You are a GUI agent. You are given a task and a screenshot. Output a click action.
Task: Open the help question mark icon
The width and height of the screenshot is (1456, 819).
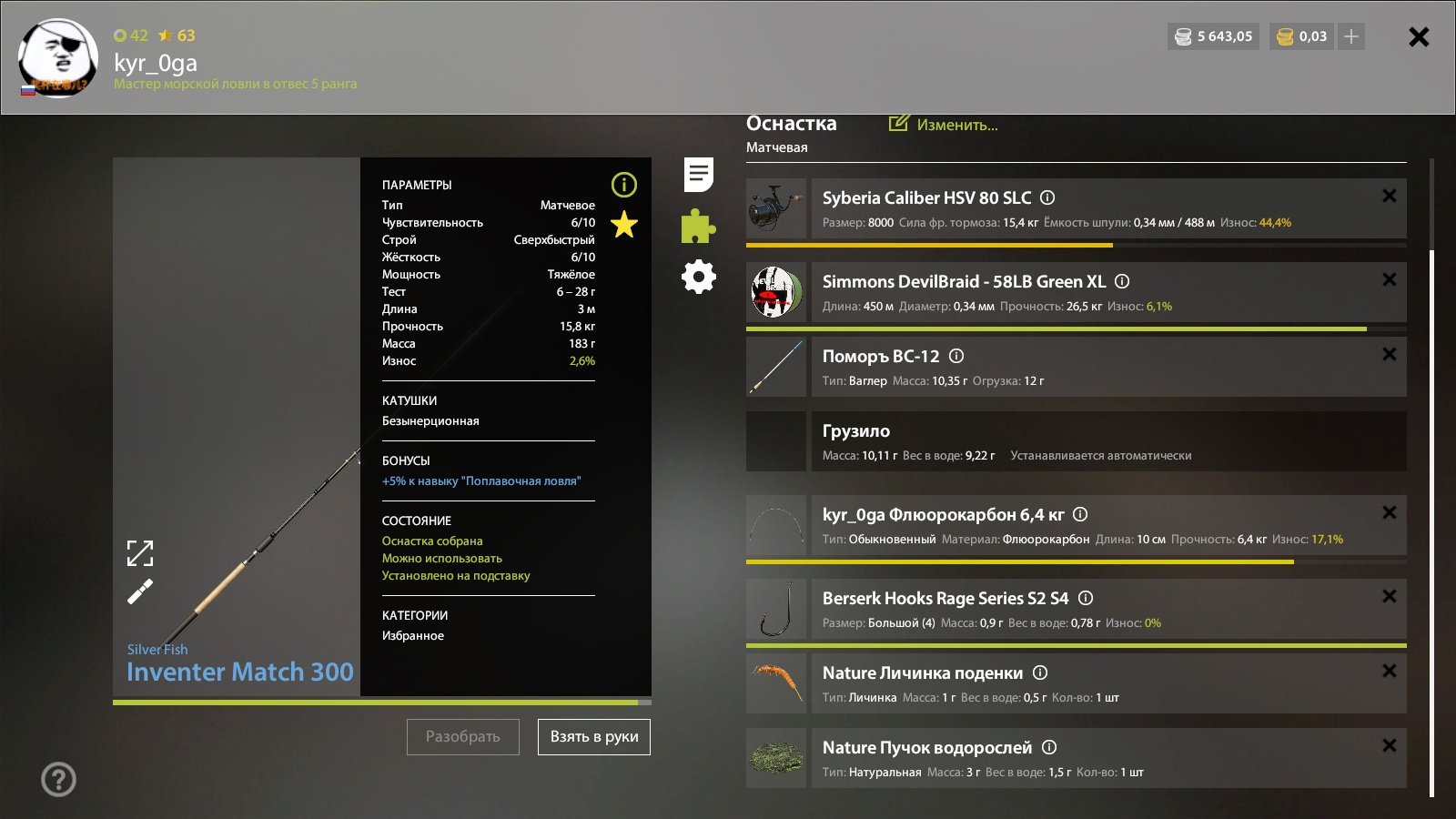pyautogui.click(x=59, y=780)
